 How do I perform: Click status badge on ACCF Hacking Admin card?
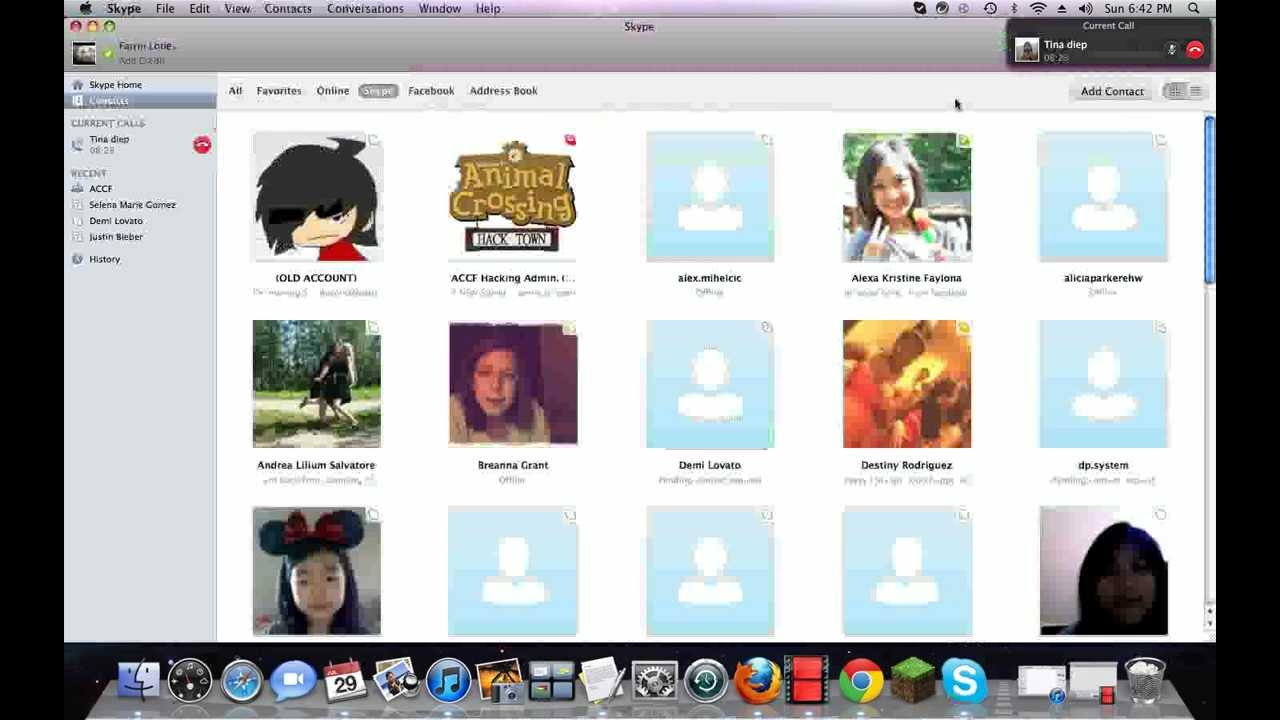coord(570,140)
